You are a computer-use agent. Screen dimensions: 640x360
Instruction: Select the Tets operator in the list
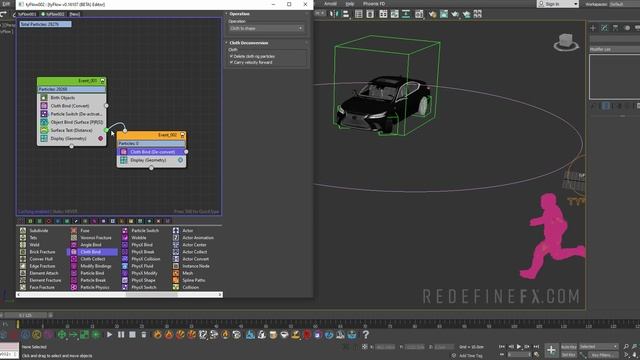33,238
